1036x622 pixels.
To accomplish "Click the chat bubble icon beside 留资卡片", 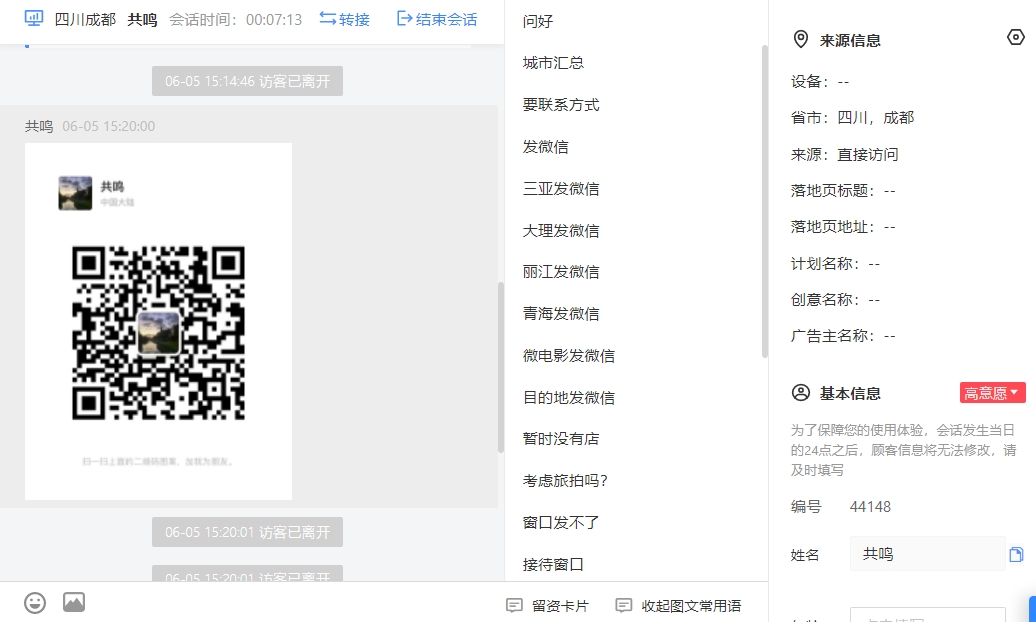I will click(514, 605).
